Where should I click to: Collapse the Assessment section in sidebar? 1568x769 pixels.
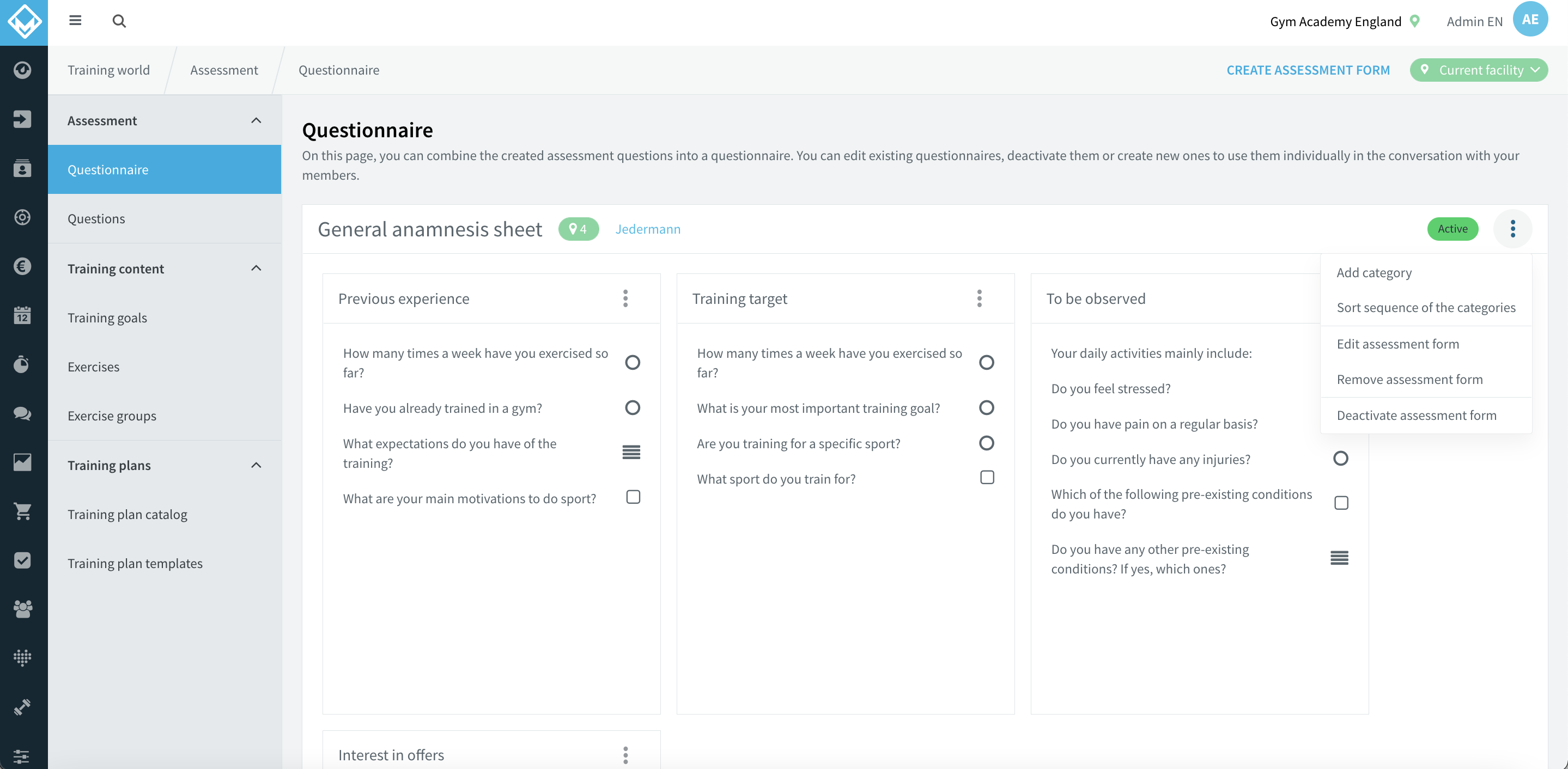click(x=256, y=120)
